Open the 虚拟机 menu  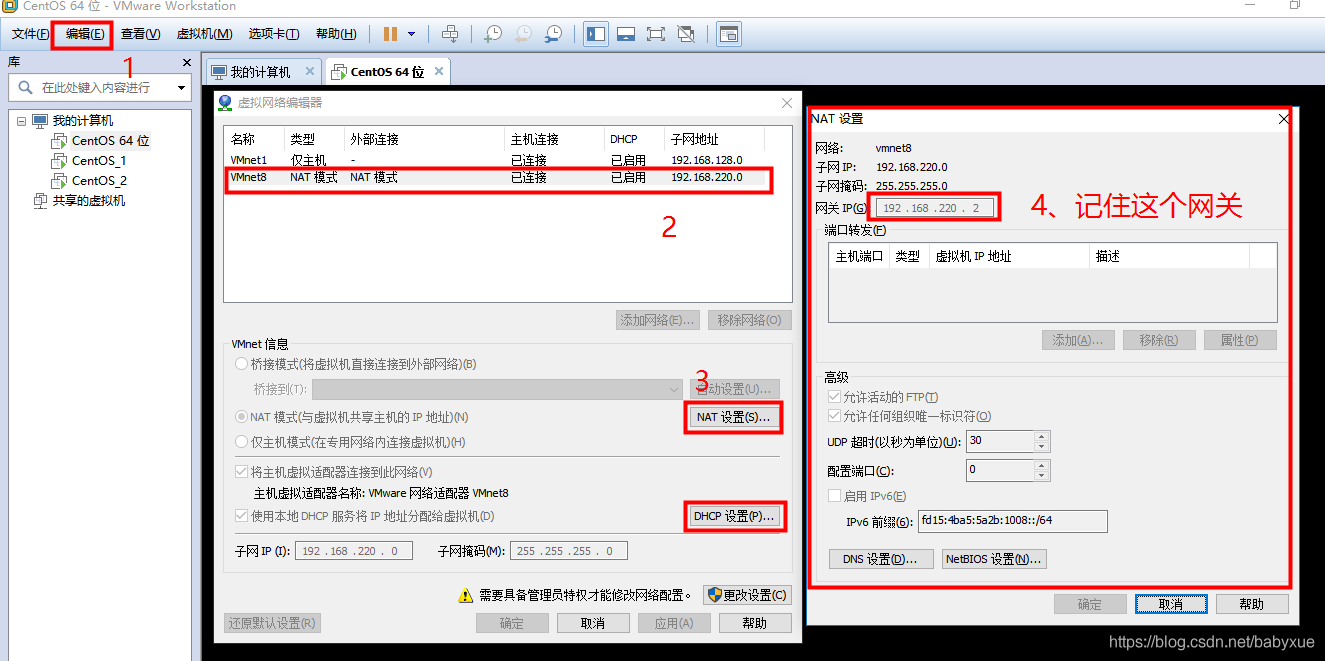coord(204,34)
